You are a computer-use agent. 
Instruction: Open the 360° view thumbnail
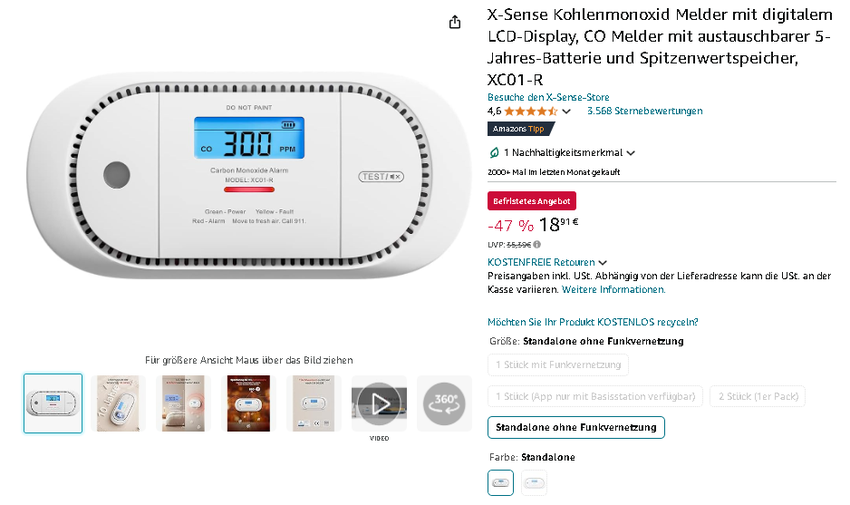coord(444,403)
